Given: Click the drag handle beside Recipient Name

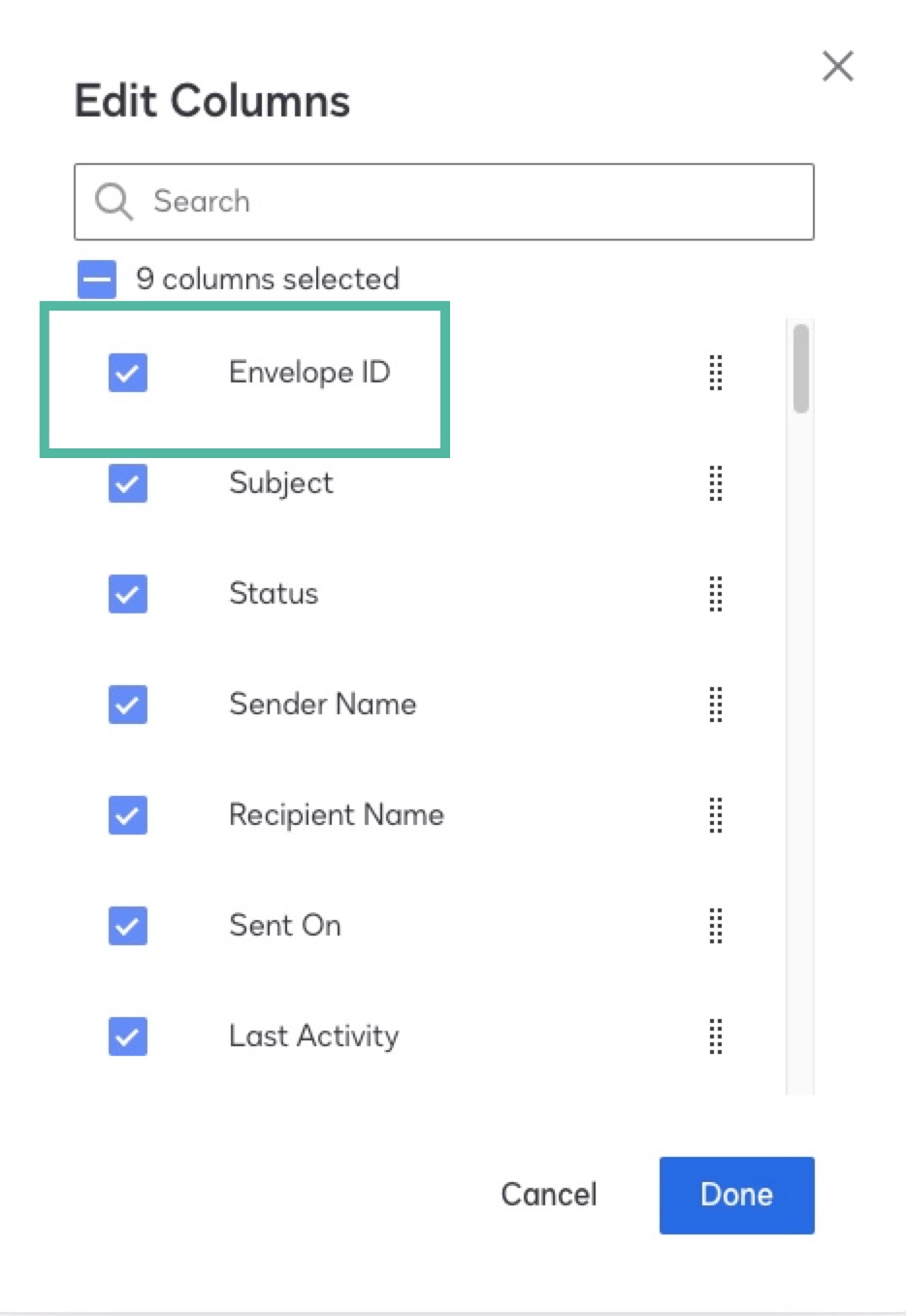Looking at the screenshot, I should (715, 816).
